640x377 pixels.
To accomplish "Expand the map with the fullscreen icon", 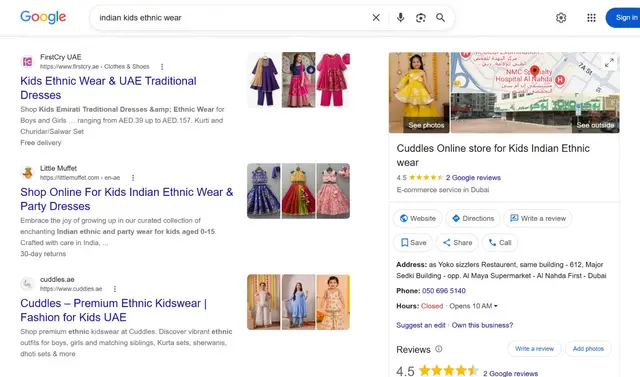I will [609, 63].
